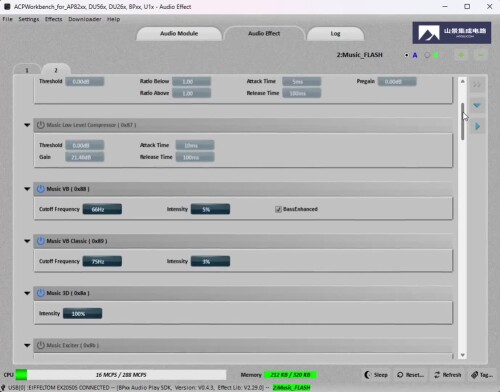Click the application icon in title bar
Image resolution: width=500 pixels, height=392 pixels.
[x=7, y=6]
